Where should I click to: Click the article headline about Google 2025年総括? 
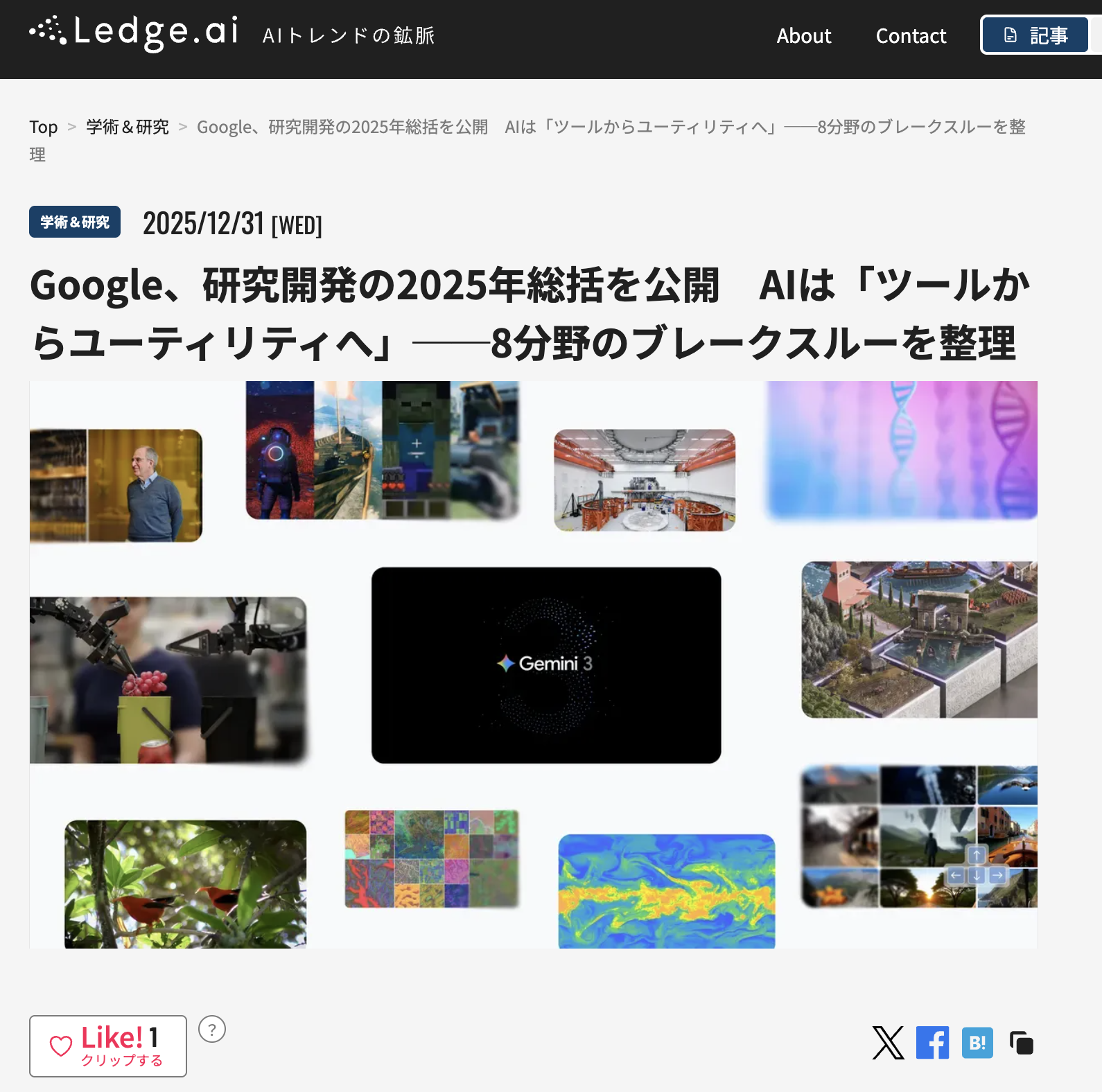[x=530, y=314]
